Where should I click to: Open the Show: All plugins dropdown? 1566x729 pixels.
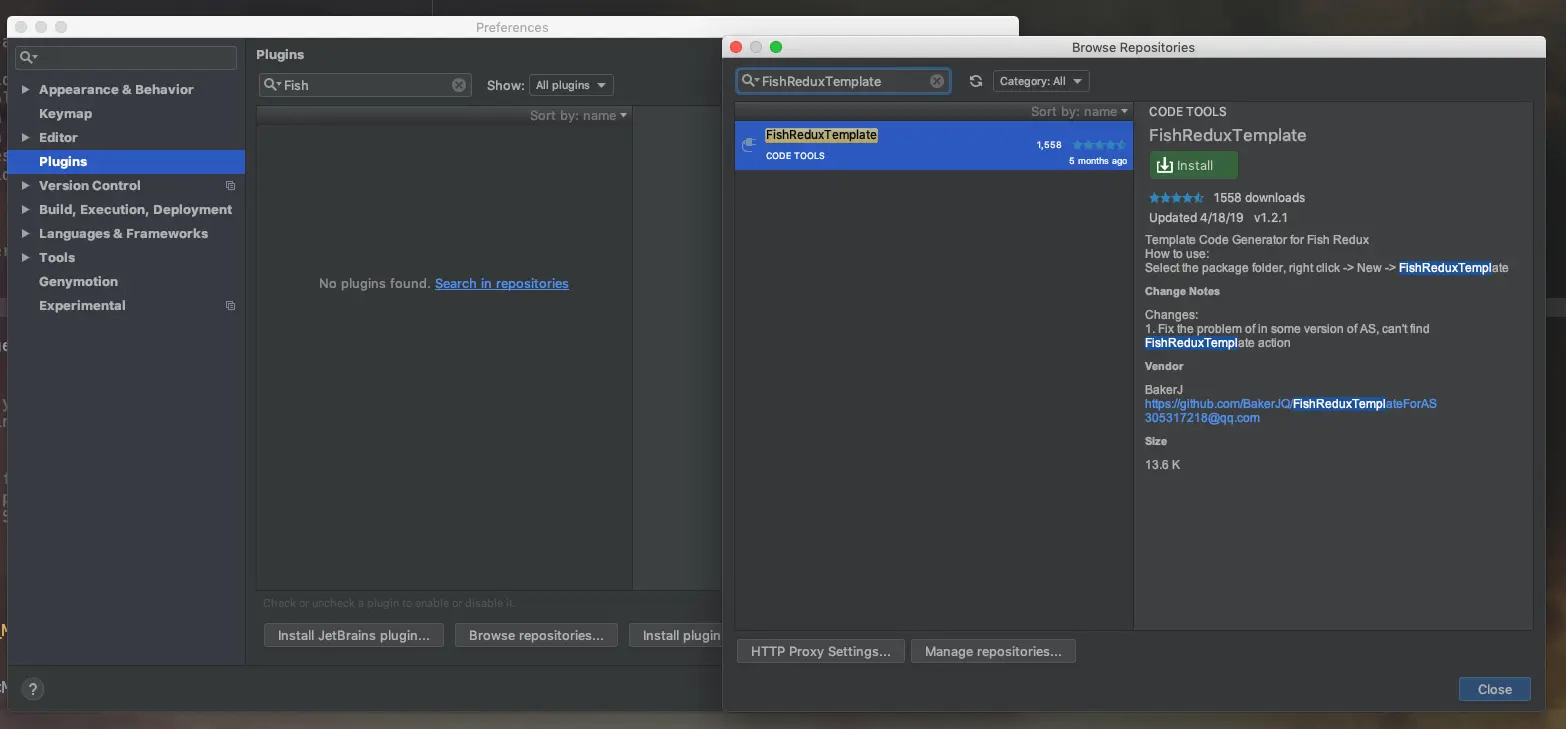(571, 85)
